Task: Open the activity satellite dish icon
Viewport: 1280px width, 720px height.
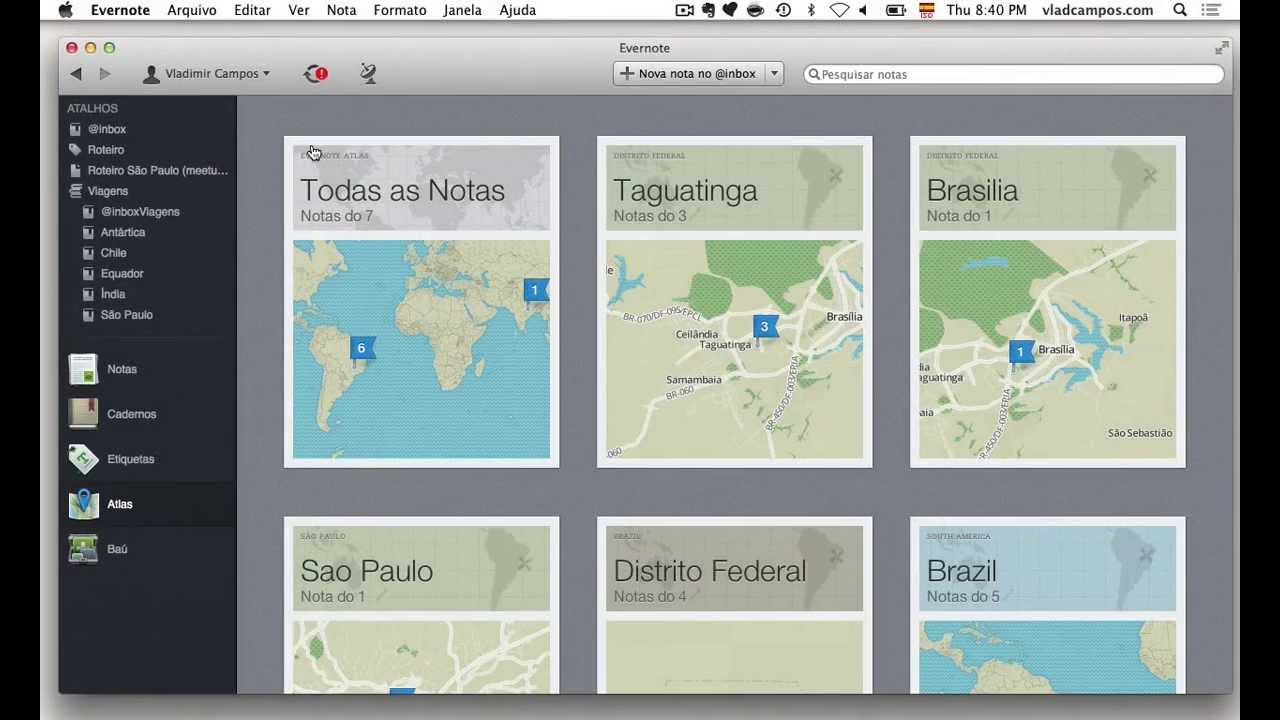Action: pos(368,74)
